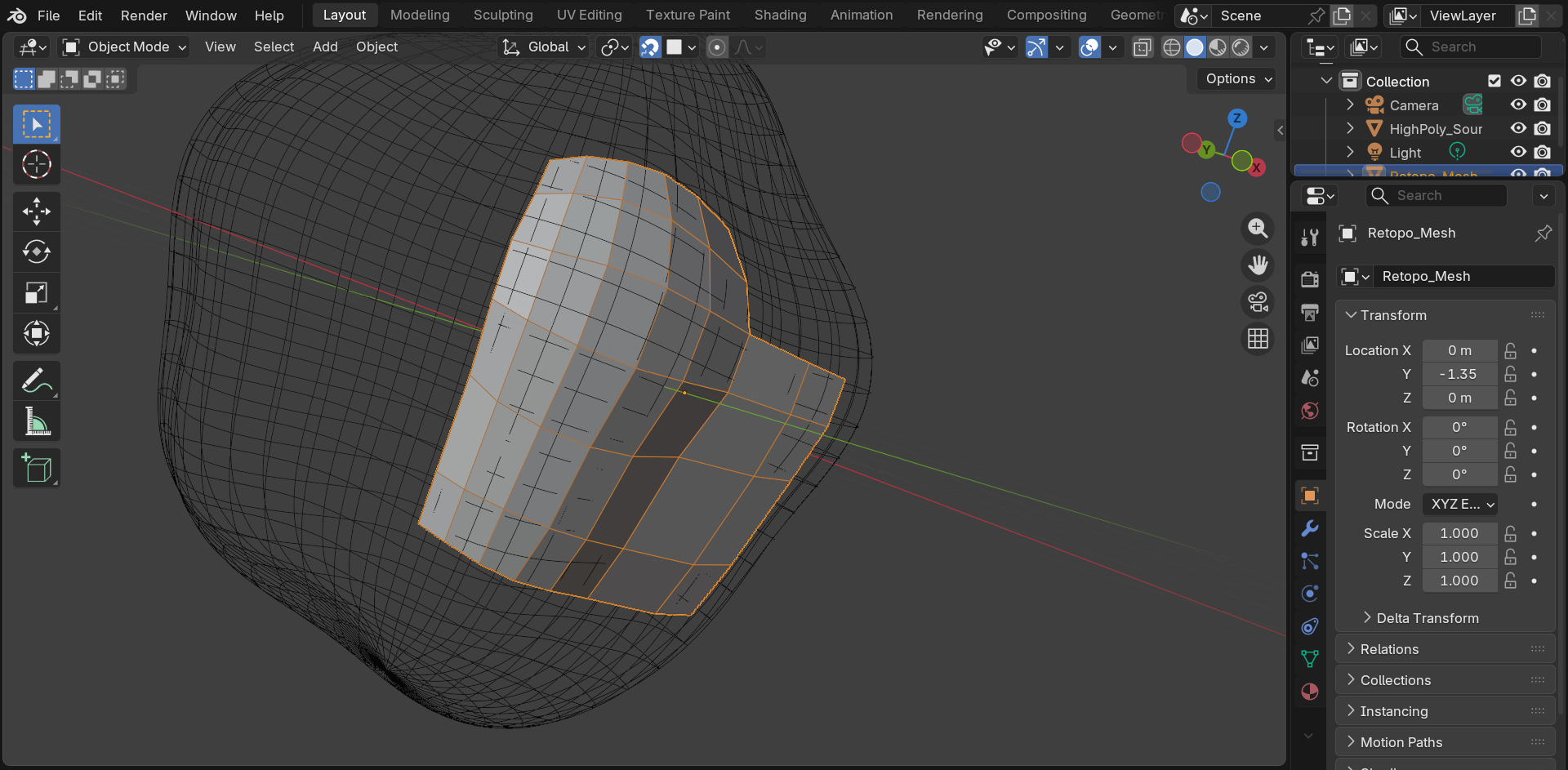Open the Modifiers wrench tab
The image size is (1568, 770).
point(1310,528)
